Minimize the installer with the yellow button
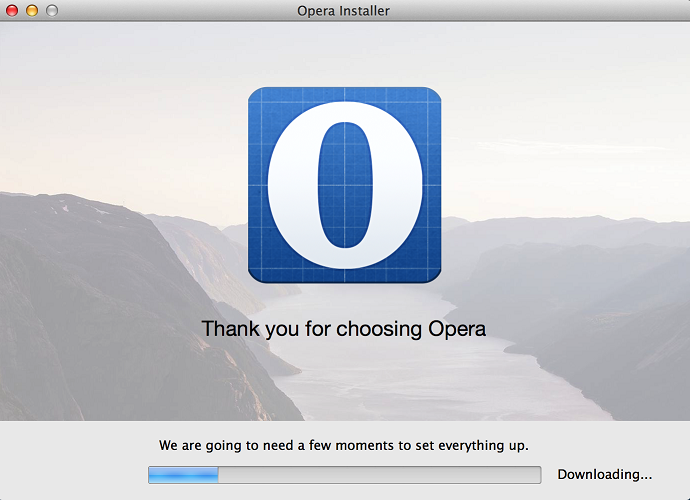 32,11
